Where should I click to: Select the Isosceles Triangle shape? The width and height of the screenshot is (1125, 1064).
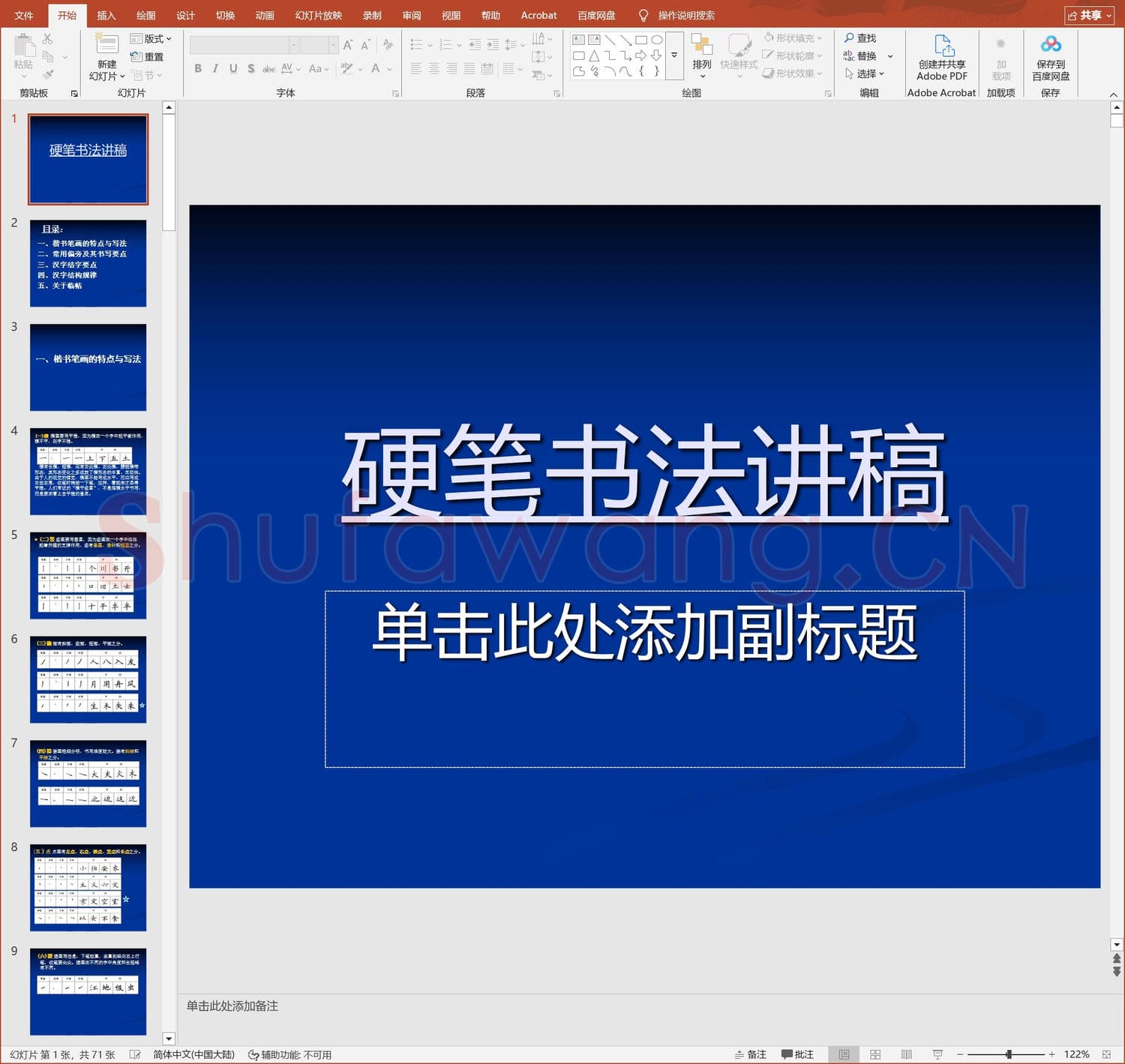[x=594, y=55]
